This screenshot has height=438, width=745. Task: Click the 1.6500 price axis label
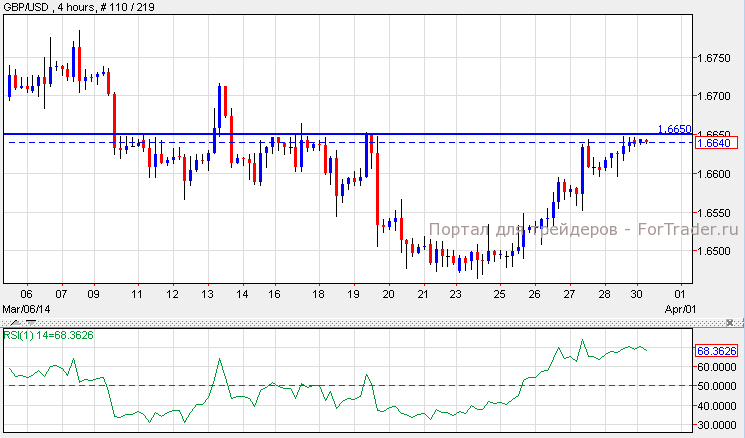(x=711, y=252)
